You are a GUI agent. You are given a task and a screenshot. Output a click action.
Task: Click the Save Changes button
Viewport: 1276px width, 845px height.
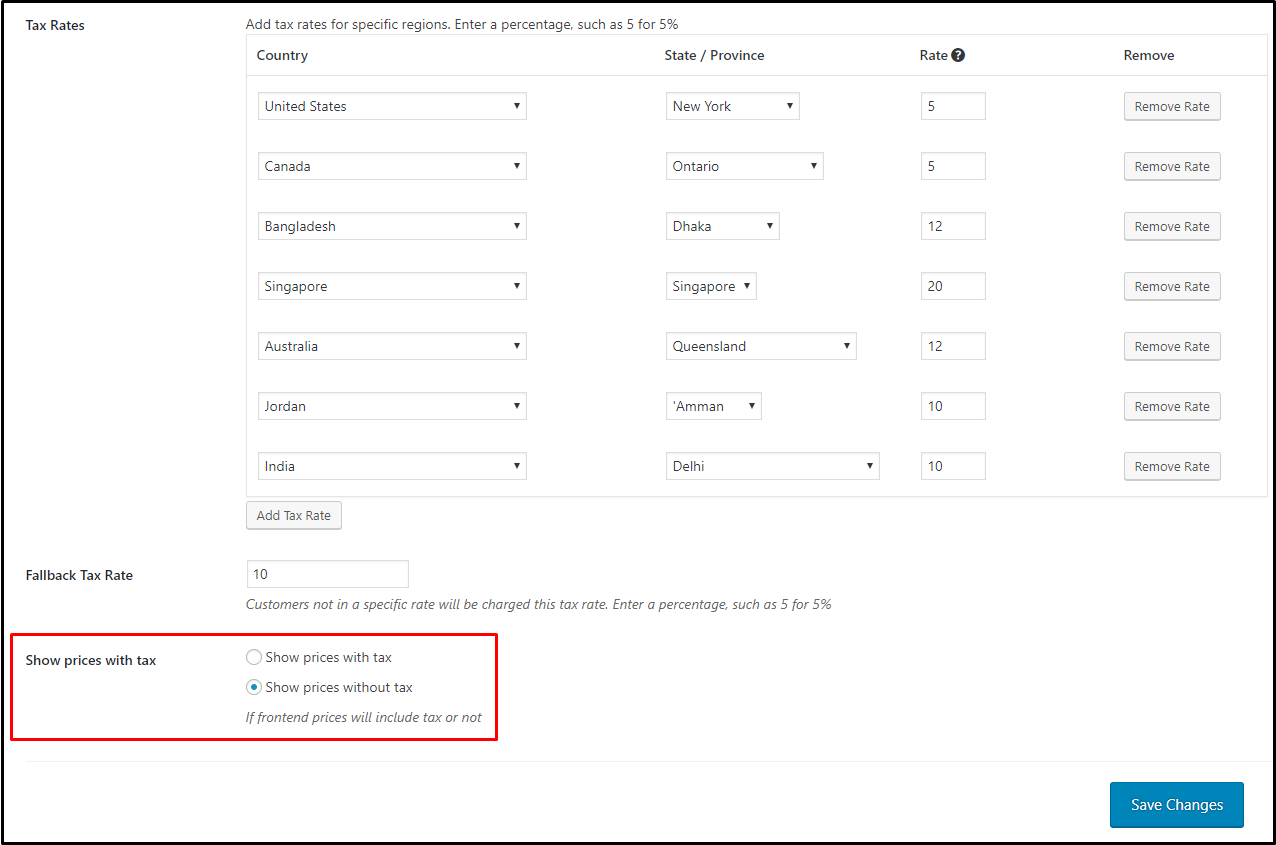pyautogui.click(x=1176, y=805)
